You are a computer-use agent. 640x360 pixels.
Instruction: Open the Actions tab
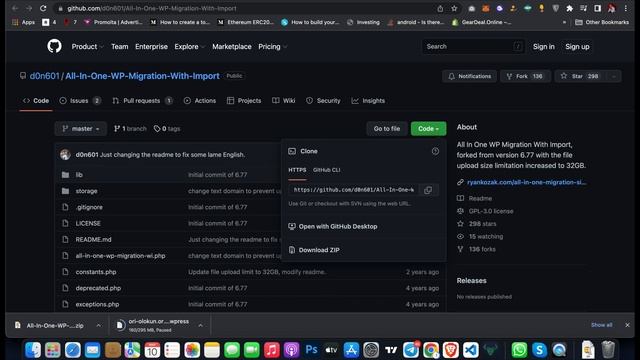coord(200,101)
